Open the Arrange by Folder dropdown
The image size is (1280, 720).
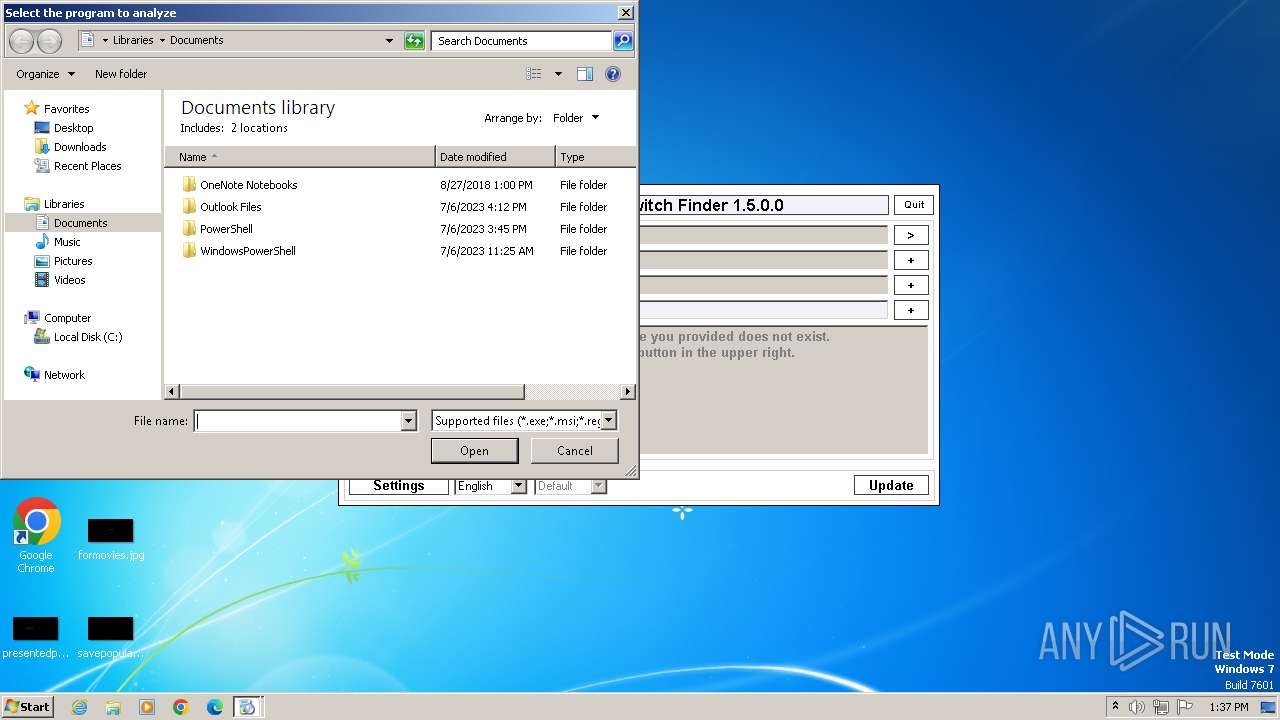click(576, 118)
